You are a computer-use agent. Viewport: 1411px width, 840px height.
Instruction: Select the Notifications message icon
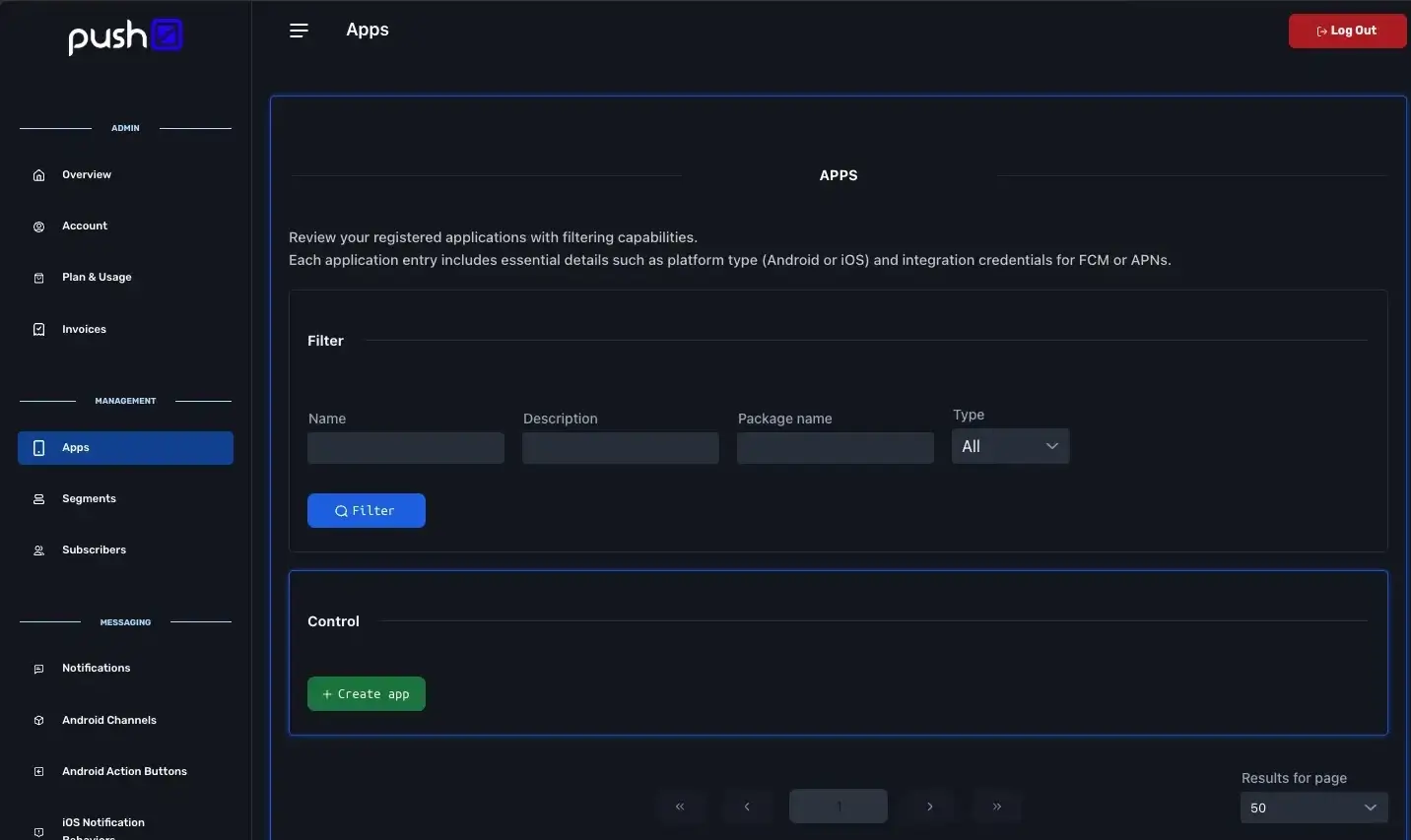pyautogui.click(x=37, y=669)
